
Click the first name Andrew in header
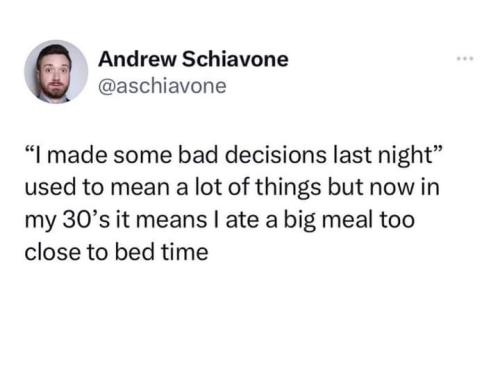point(137,59)
